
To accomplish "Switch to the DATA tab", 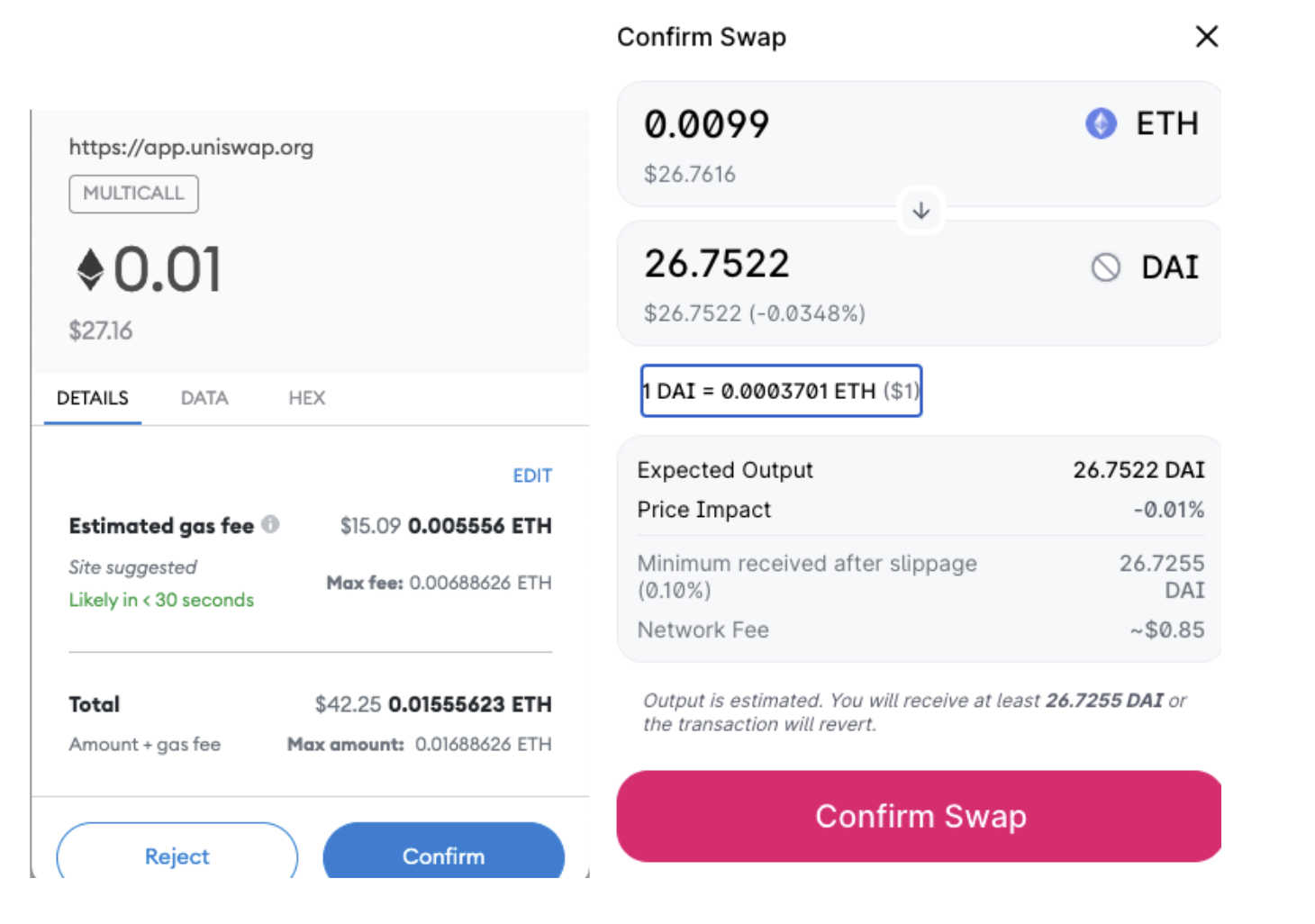I will 204,398.
